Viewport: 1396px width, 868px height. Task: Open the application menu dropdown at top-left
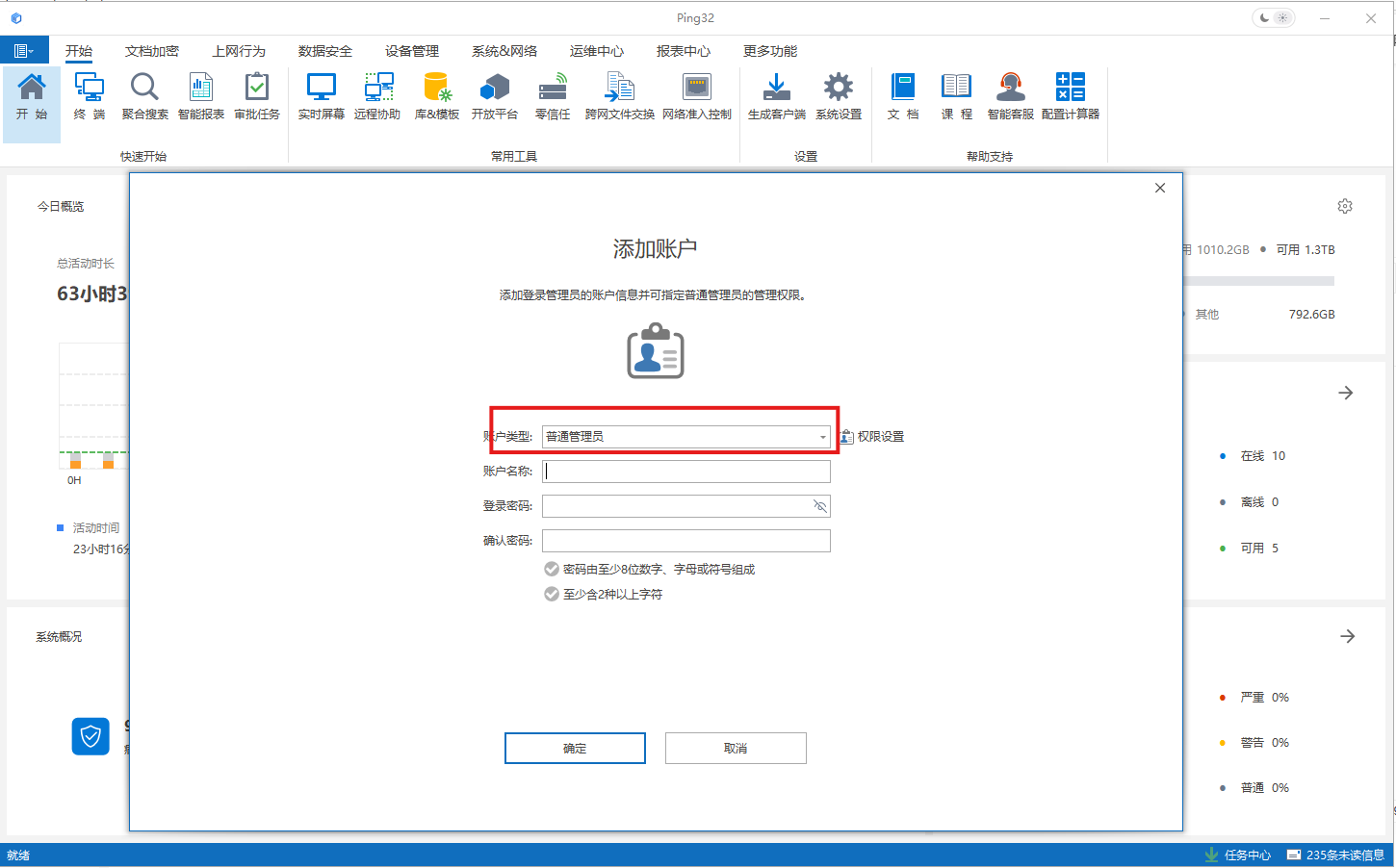24,51
